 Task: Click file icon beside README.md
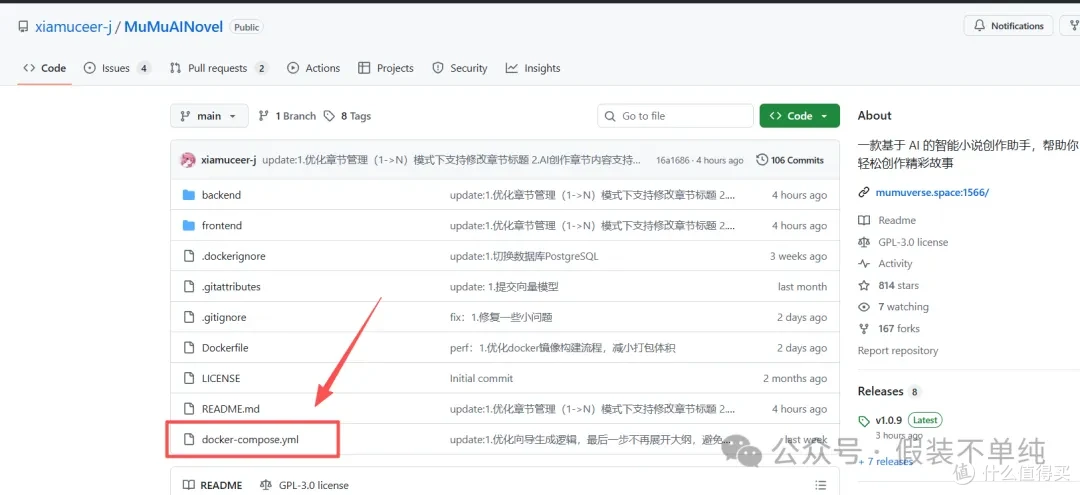point(189,409)
